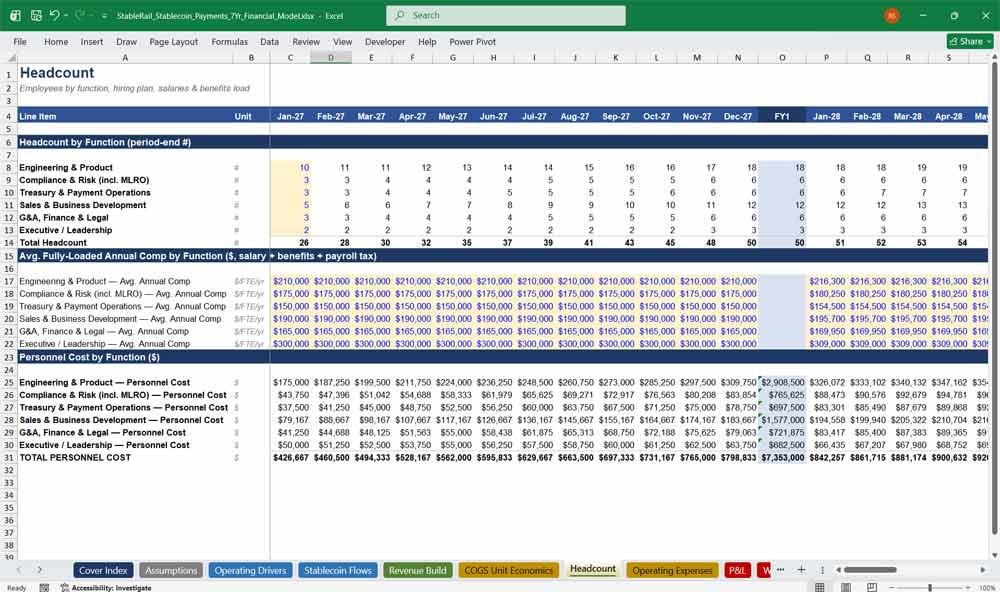Click the user account avatar
This screenshot has height=592, width=1000.
tap(892, 15)
